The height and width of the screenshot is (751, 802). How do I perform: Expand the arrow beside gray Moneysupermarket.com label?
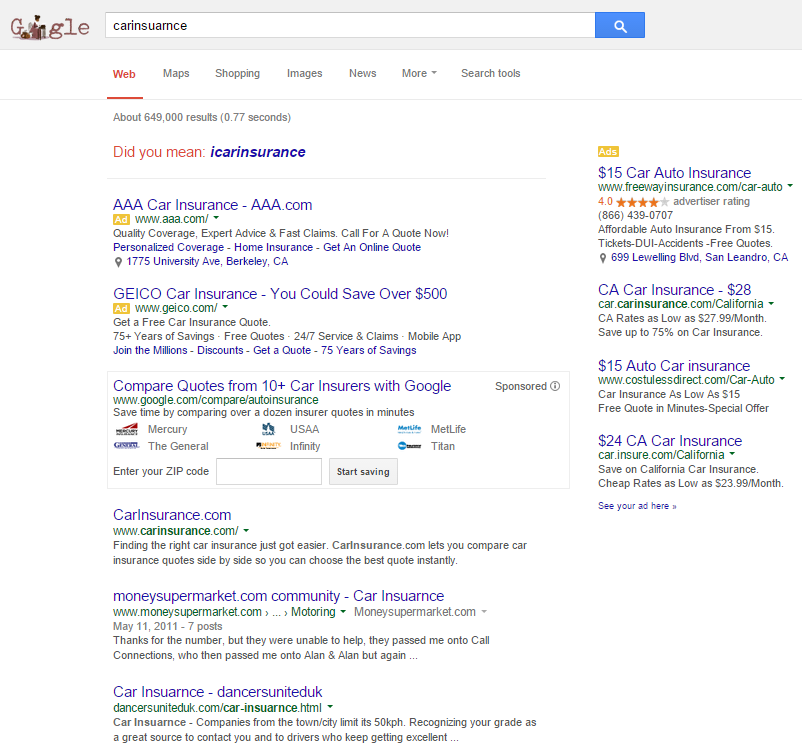click(x=484, y=611)
